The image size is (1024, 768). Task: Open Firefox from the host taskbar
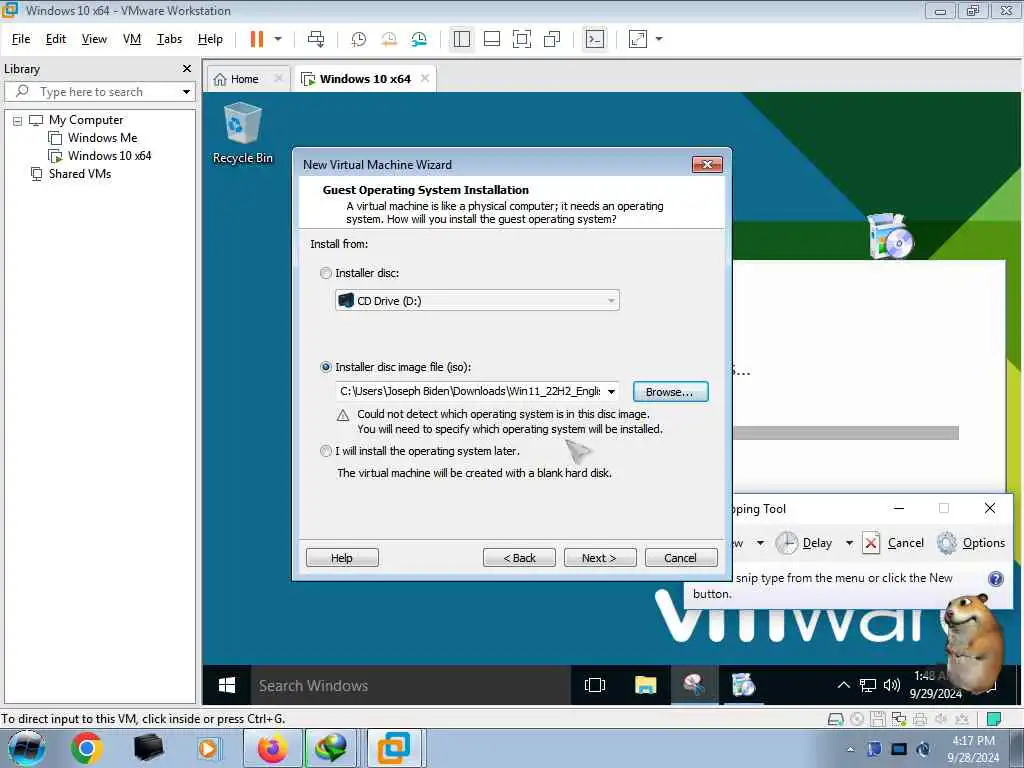pos(272,748)
